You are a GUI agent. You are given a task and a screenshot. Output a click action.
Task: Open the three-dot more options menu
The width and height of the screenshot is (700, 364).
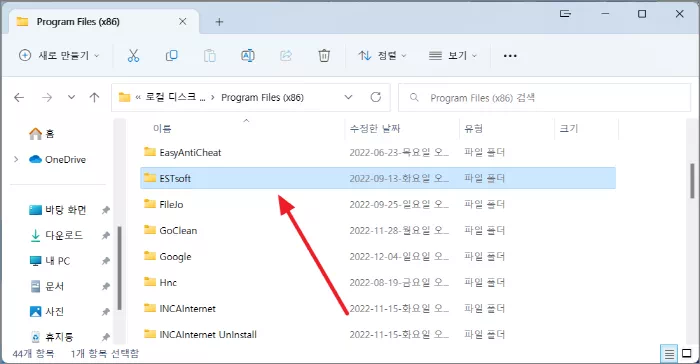[510, 56]
